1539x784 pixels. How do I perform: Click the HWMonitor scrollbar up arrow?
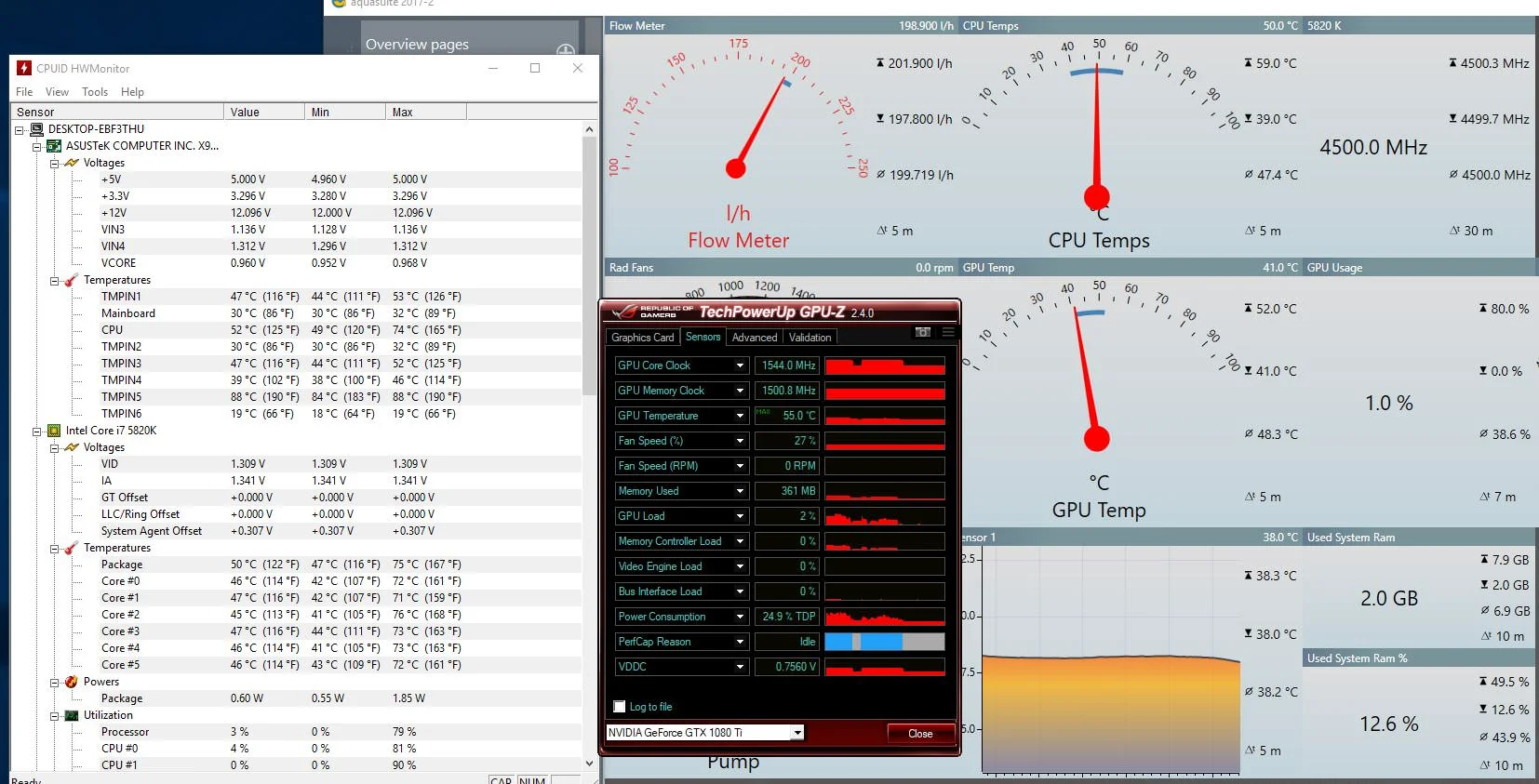coord(590,129)
